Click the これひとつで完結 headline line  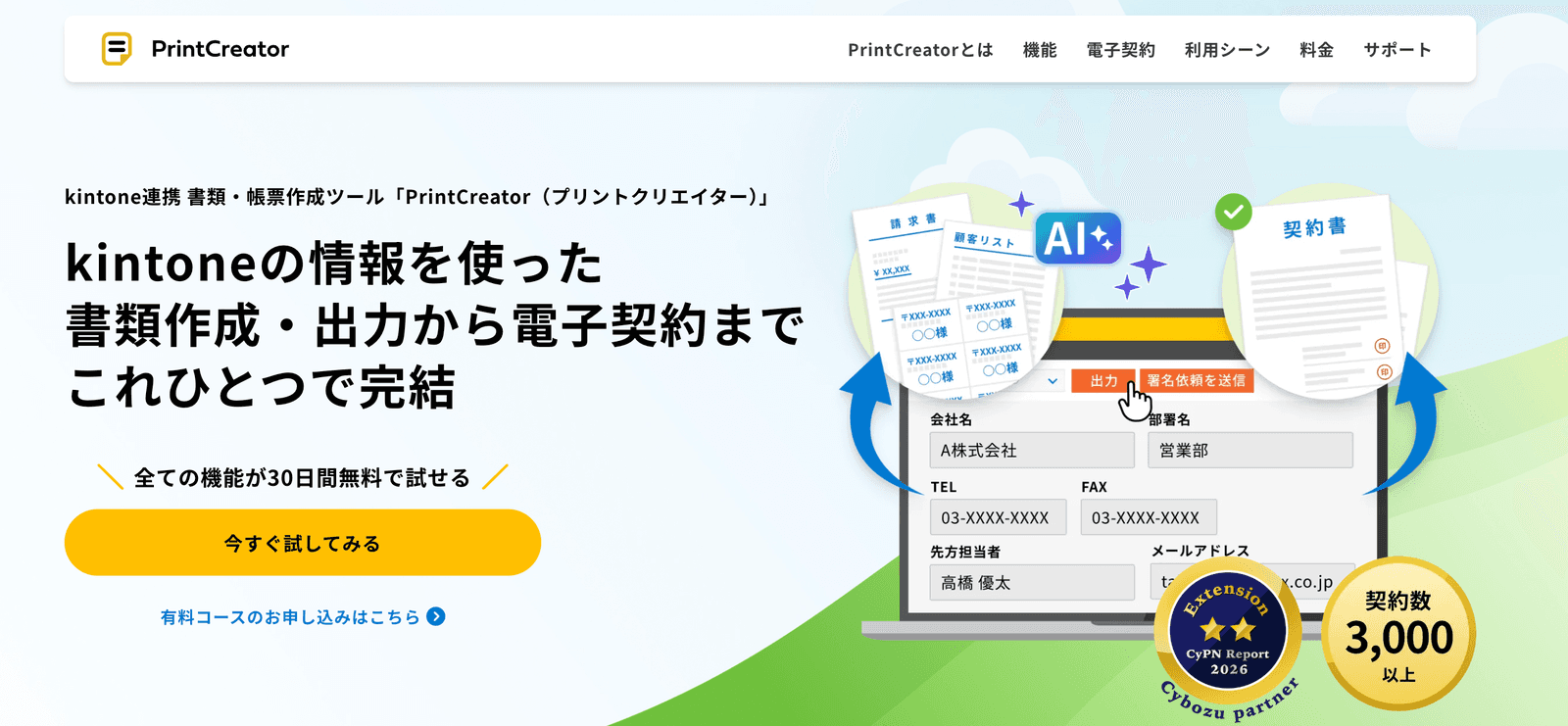click(x=261, y=387)
